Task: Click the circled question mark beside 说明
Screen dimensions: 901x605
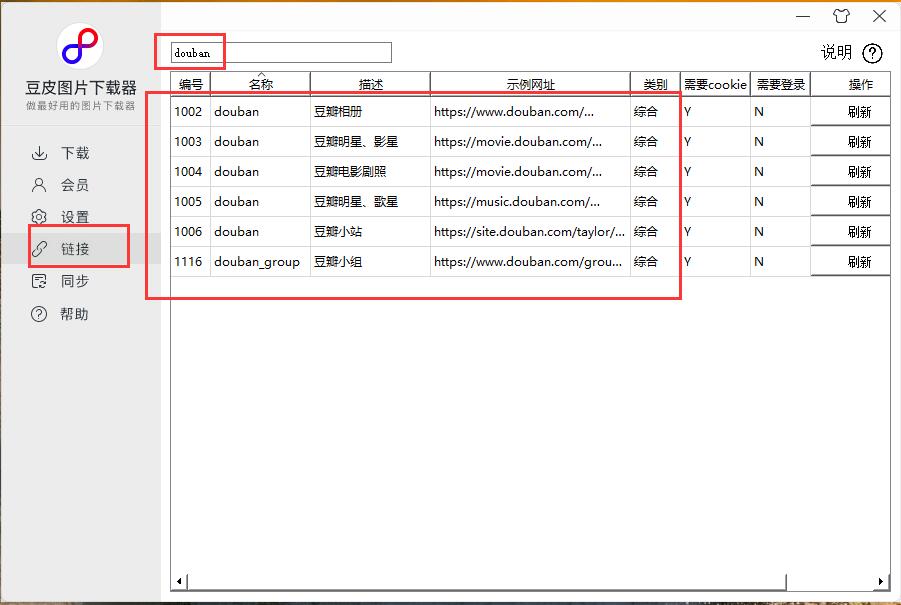Action: (872, 53)
